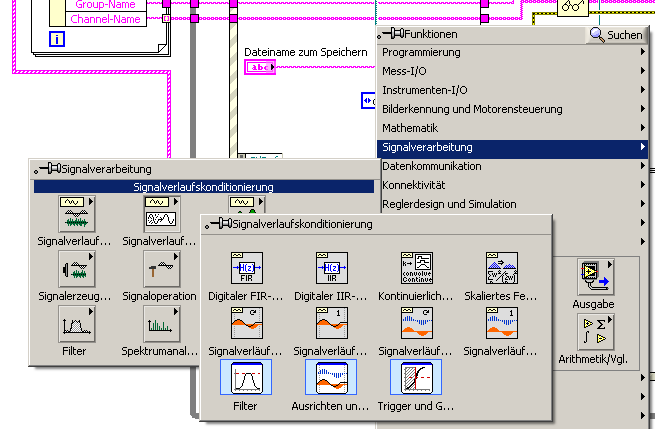Open the Signaloperation subpalette icon
Viewport: 655px width, 429px height.
162,269
